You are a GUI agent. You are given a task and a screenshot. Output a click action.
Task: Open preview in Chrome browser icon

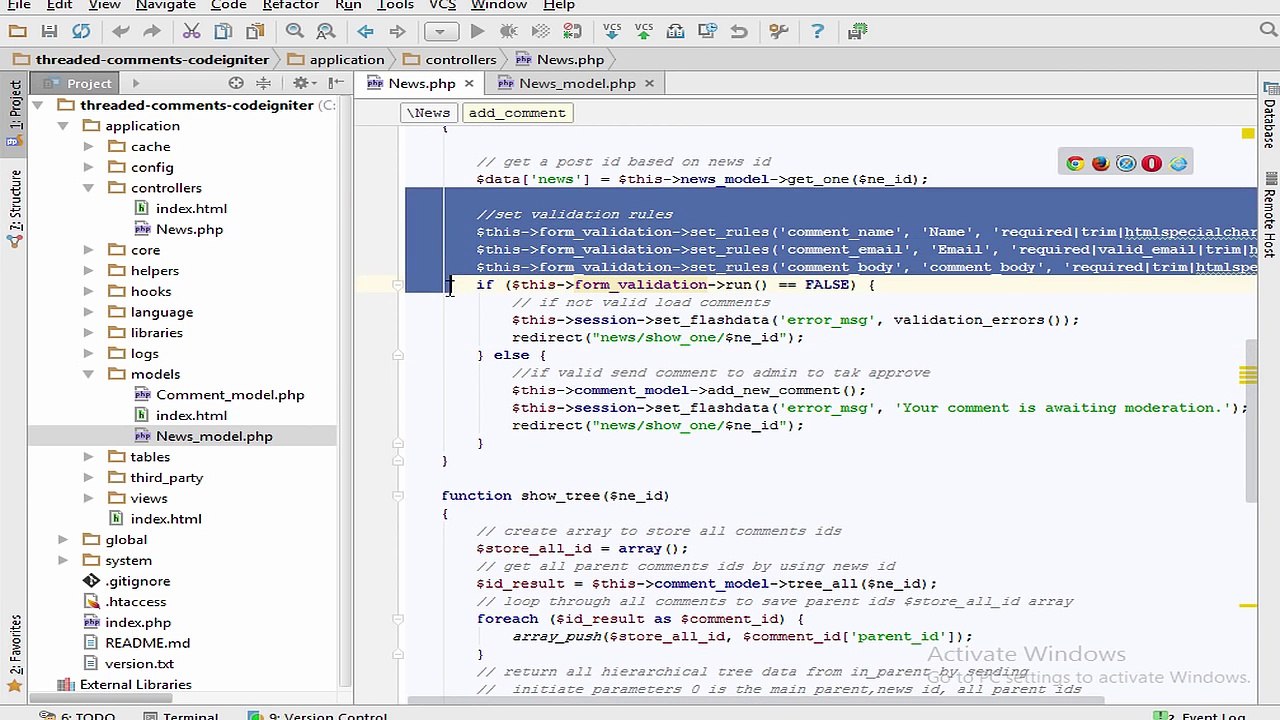click(1075, 164)
